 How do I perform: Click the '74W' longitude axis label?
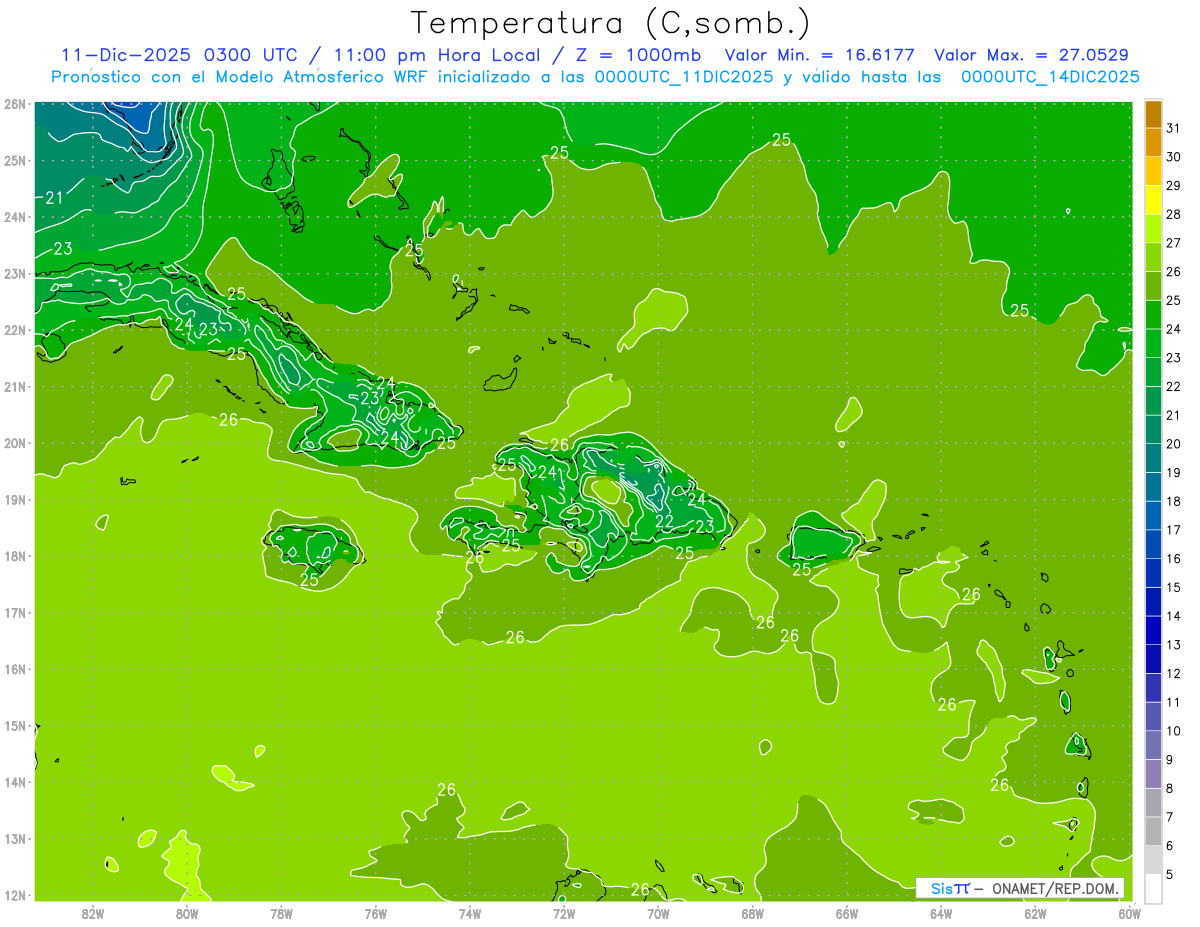pos(470,913)
